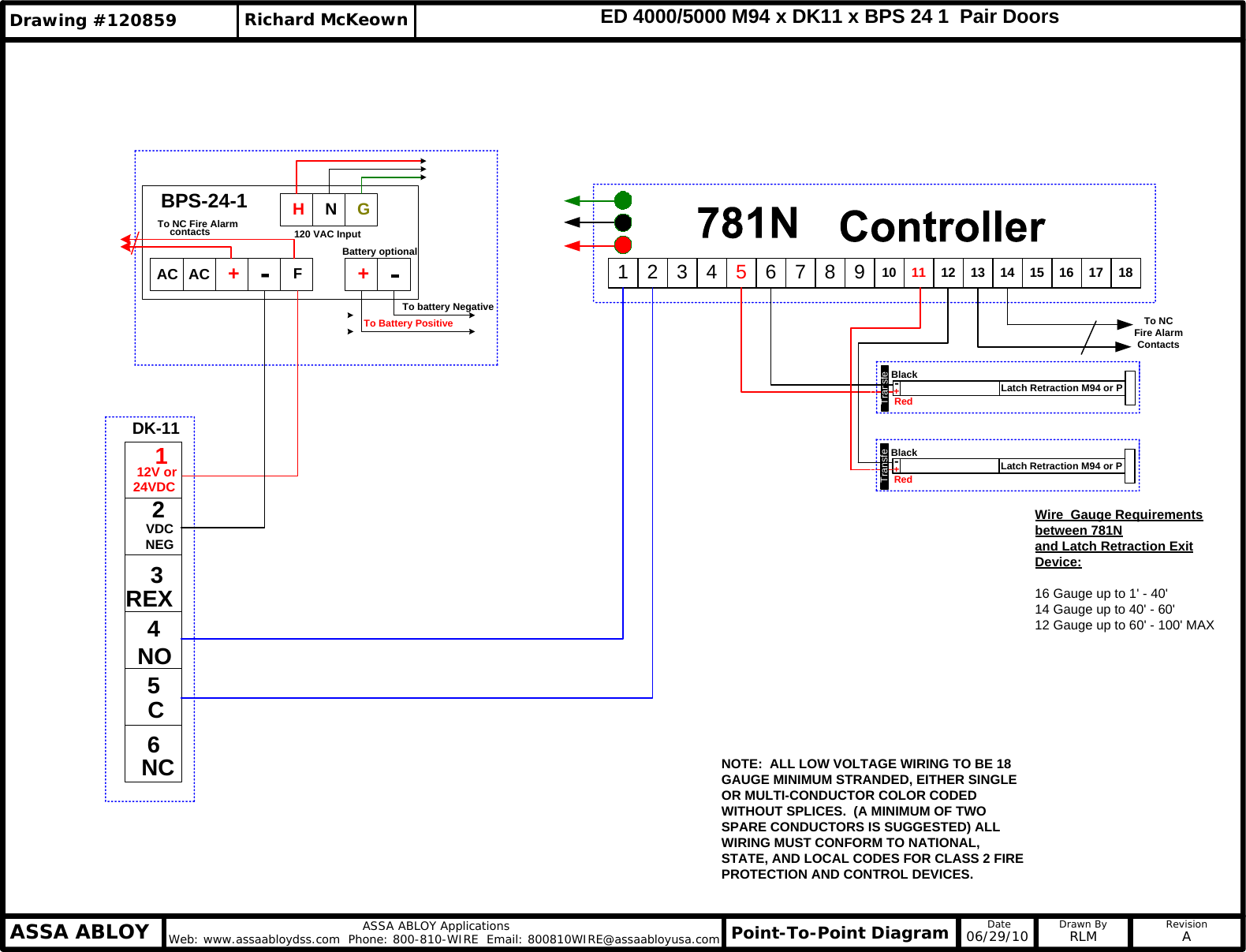Click the "DK-11" keypad label
Screen dimensions: 1246x952
(156, 428)
